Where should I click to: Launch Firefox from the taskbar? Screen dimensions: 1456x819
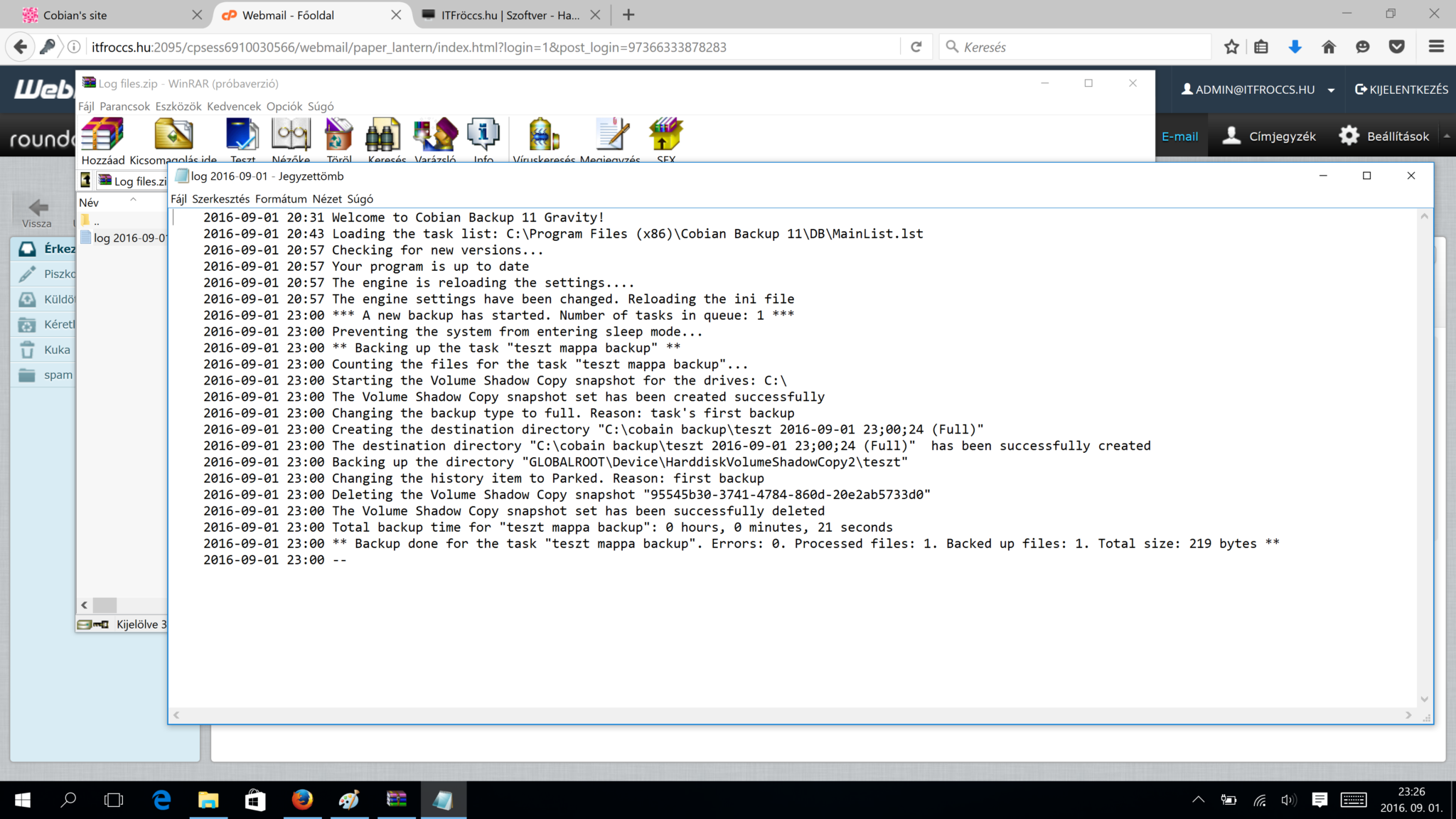(x=303, y=800)
